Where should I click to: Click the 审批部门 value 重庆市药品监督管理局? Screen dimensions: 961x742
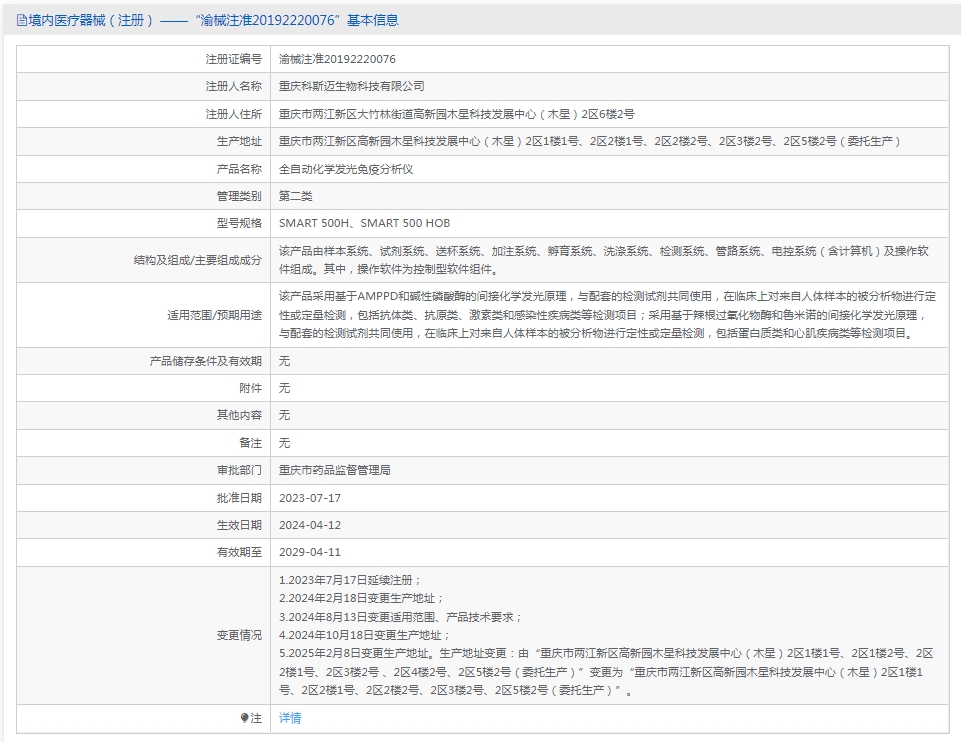click(x=334, y=470)
